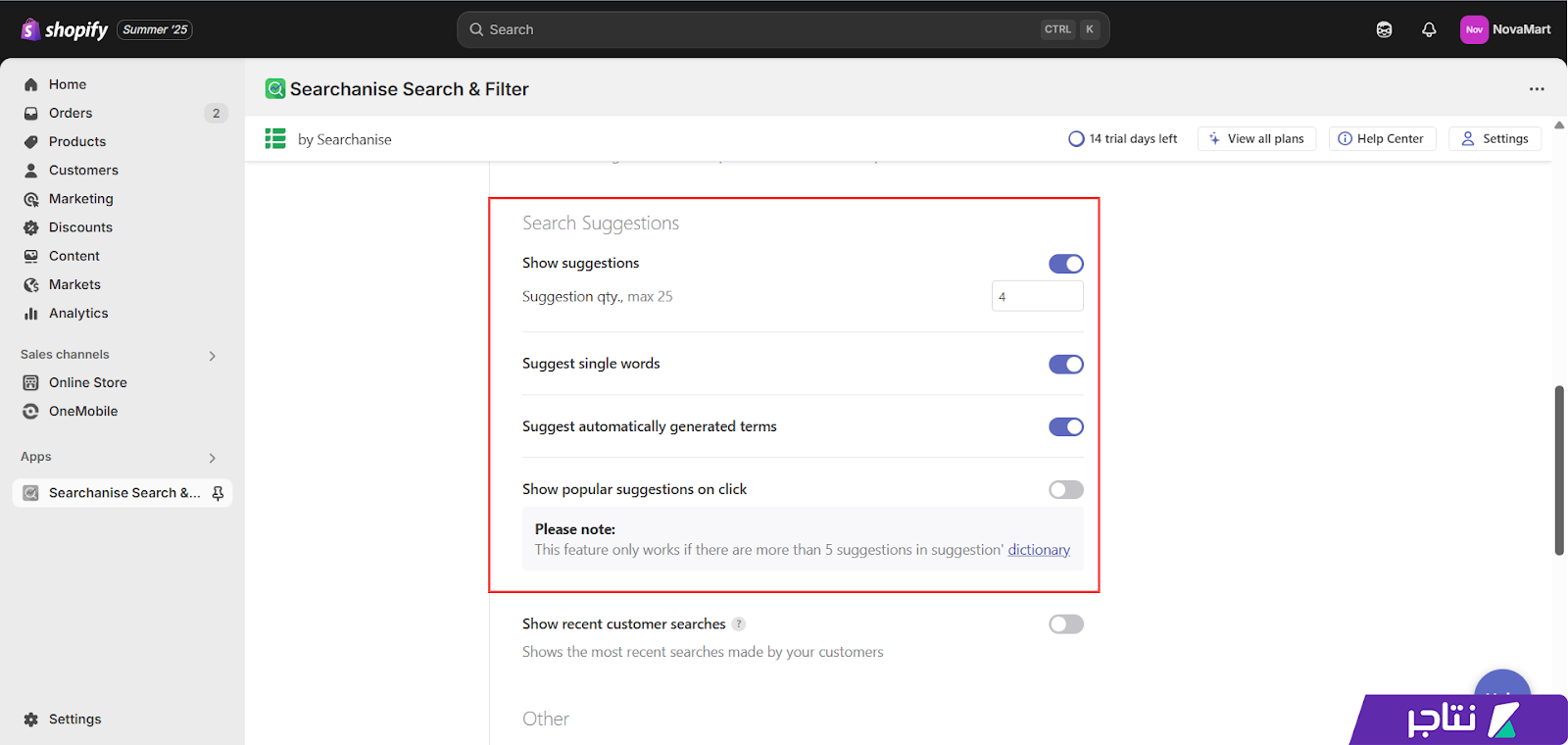This screenshot has height=745, width=1568.
Task: Click the floating chat help bubble
Action: pyautogui.click(x=1502, y=683)
